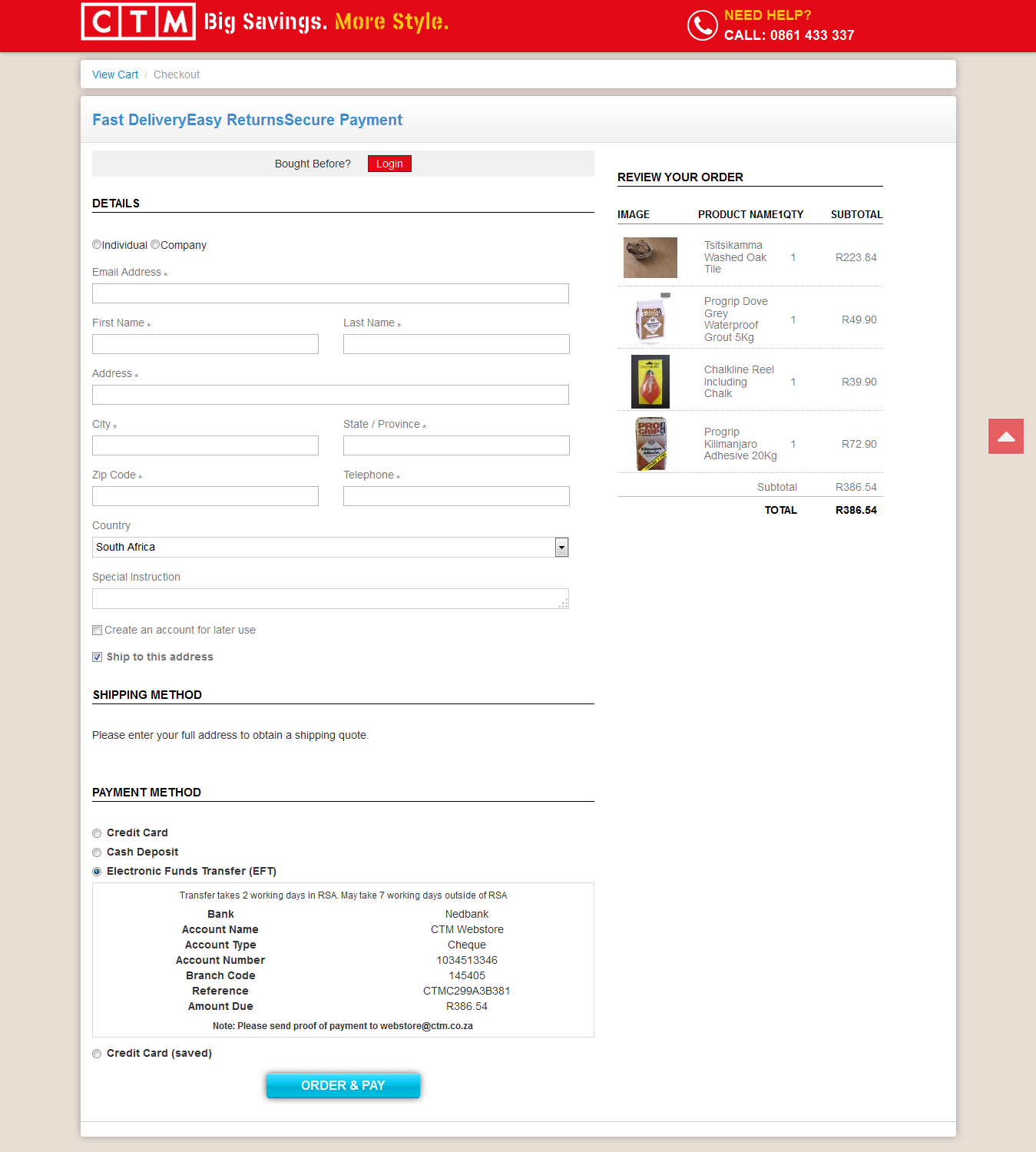Choose Credit Card (saved) payment option

[x=97, y=1054]
